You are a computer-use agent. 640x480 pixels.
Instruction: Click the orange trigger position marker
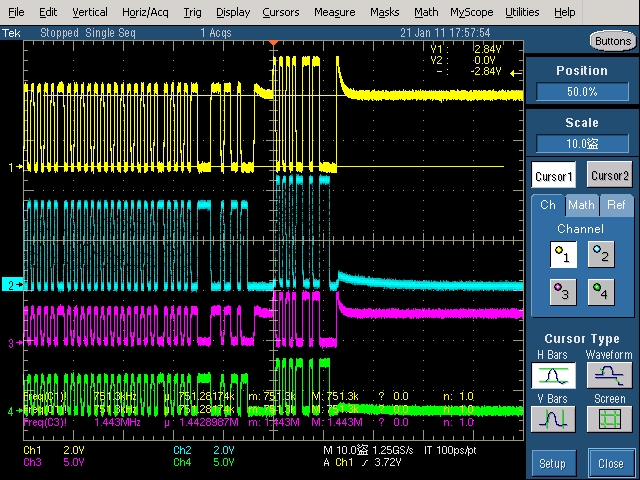[x=273, y=42]
